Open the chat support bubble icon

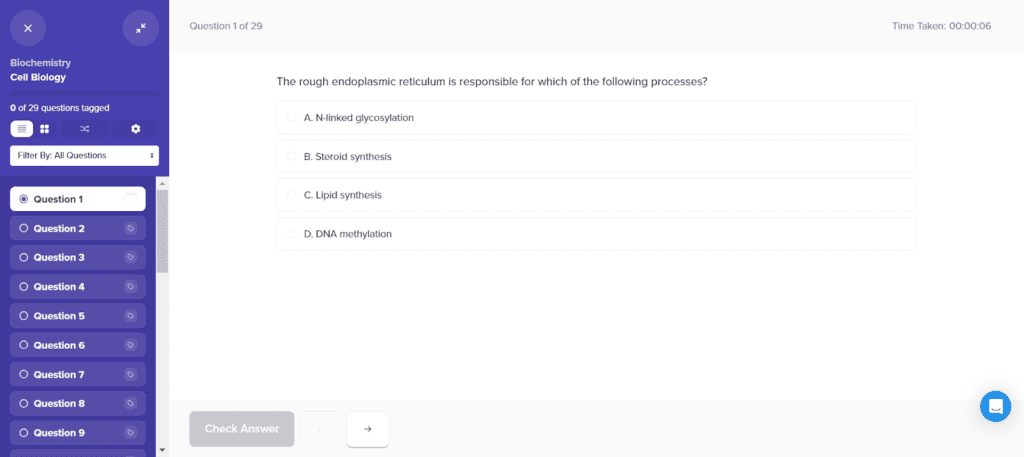point(995,406)
